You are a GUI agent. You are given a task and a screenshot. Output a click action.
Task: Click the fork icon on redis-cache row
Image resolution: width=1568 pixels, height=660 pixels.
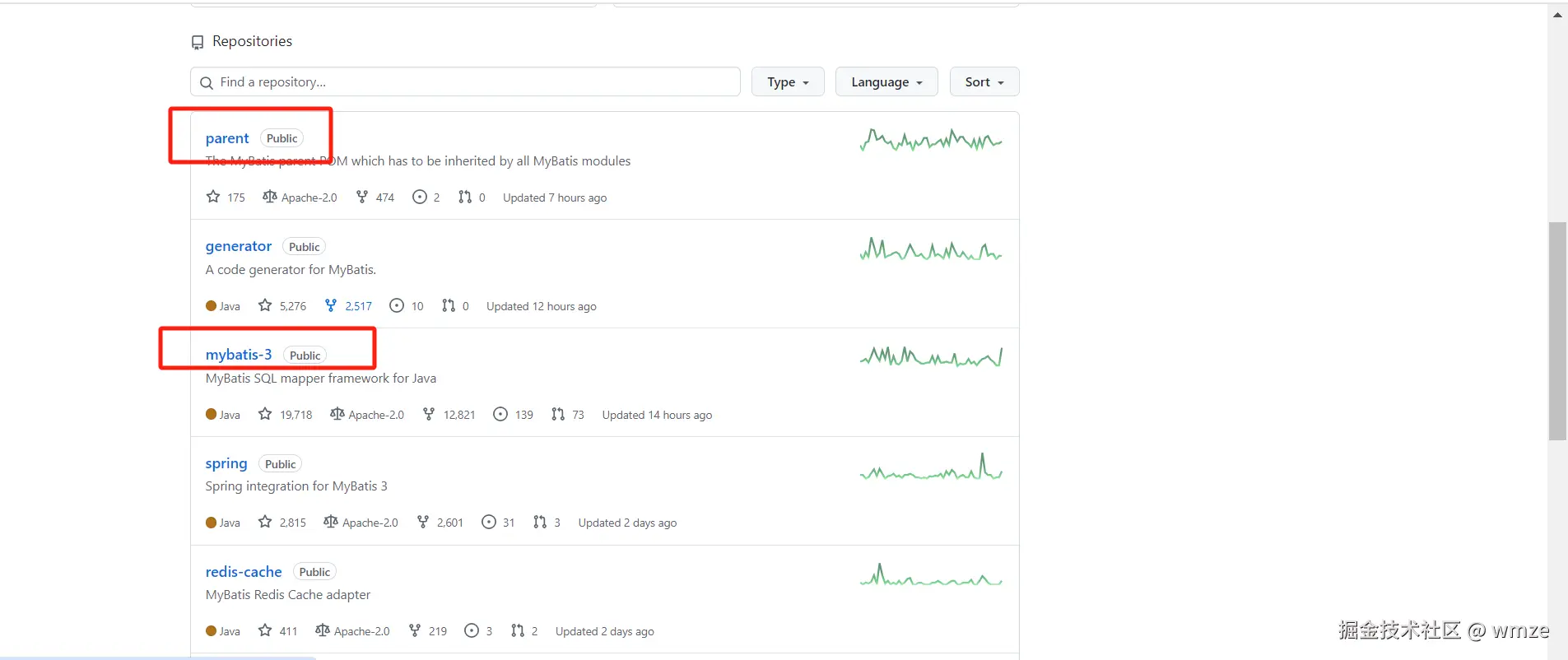pyautogui.click(x=415, y=630)
